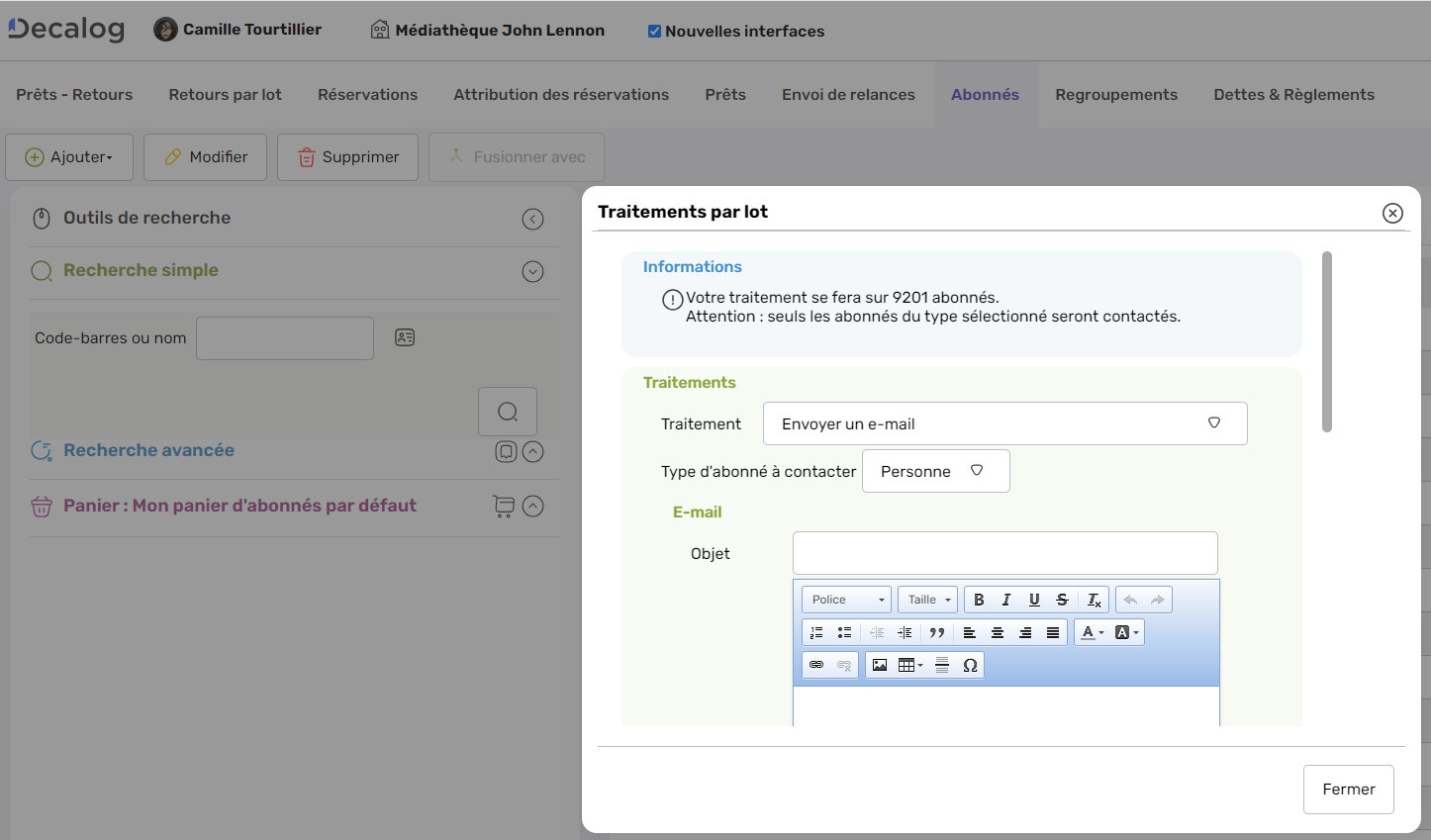The image size is (1431, 840).
Task: Insert a link using the chain icon
Action: [x=817, y=664]
